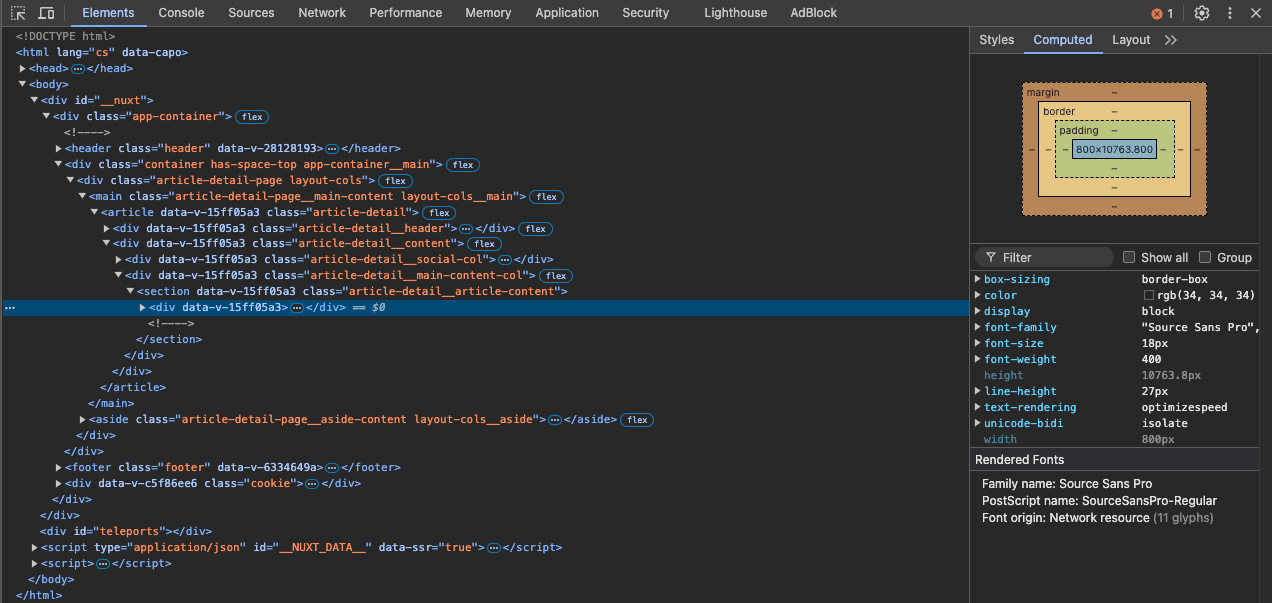Switch to the Sources tab

(251, 13)
